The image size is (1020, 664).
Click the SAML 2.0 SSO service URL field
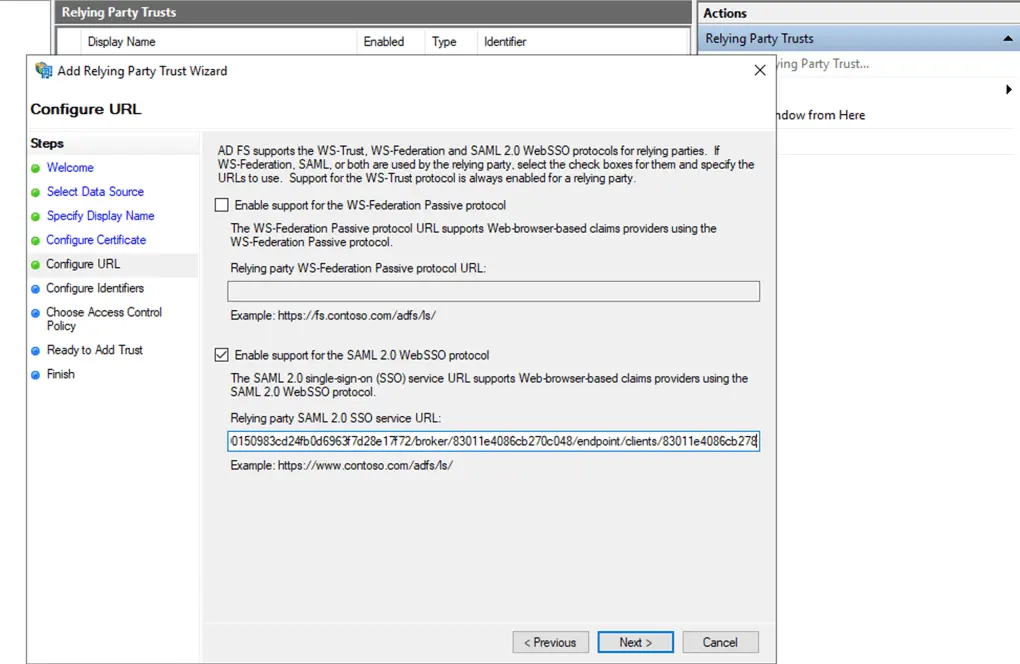[x=493, y=441]
